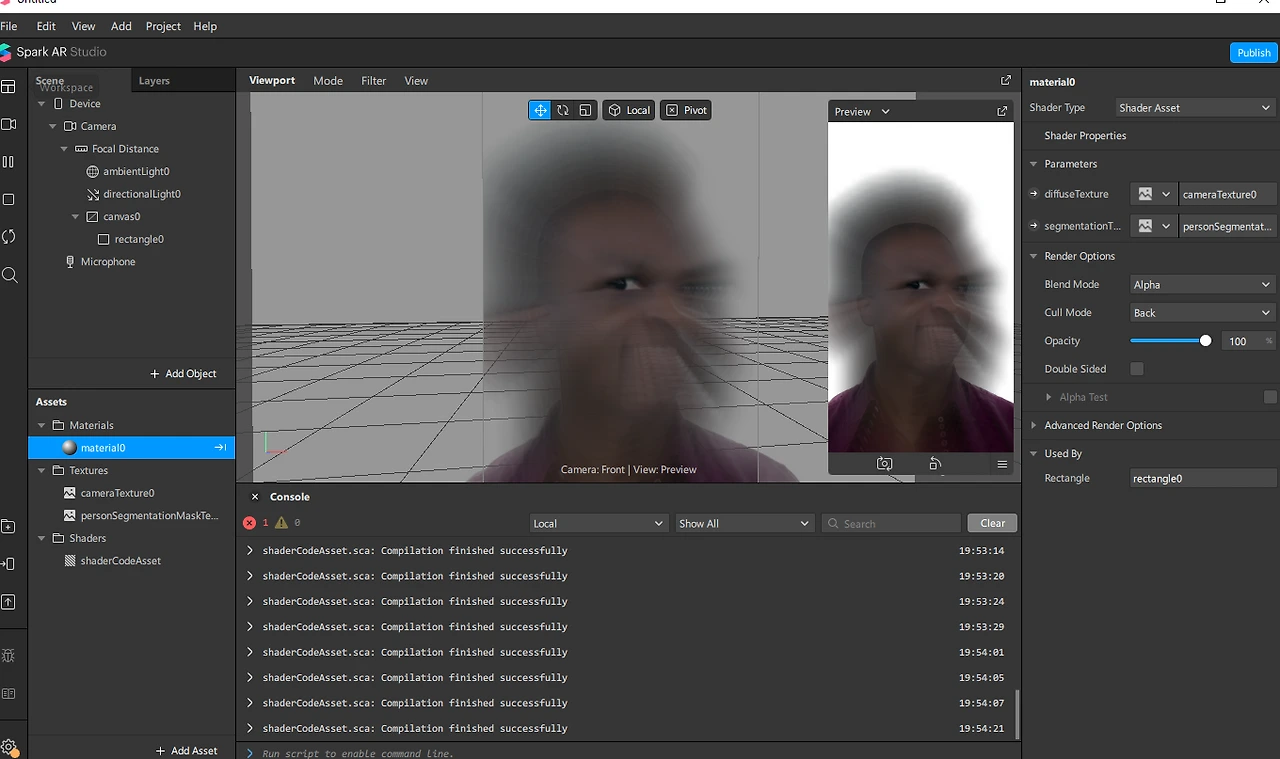Open the Workspace layout icon in the left toolbar
1280x759 pixels.
pos(9,87)
